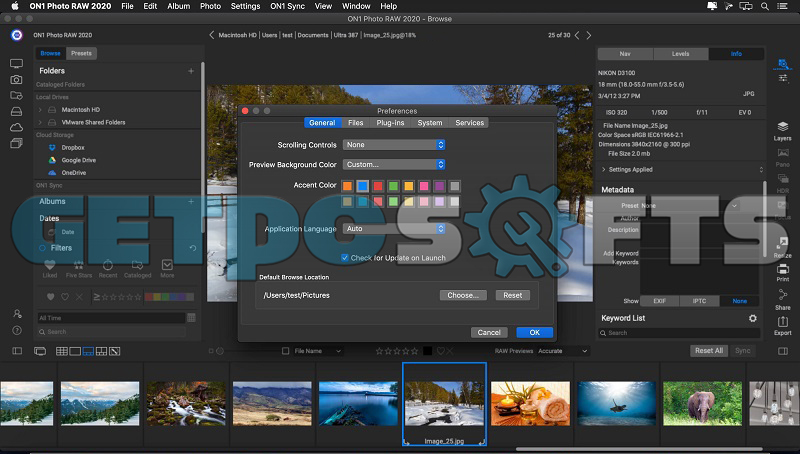
Task: Open the RAW Previews Accurate dropdown
Action: [563, 351]
